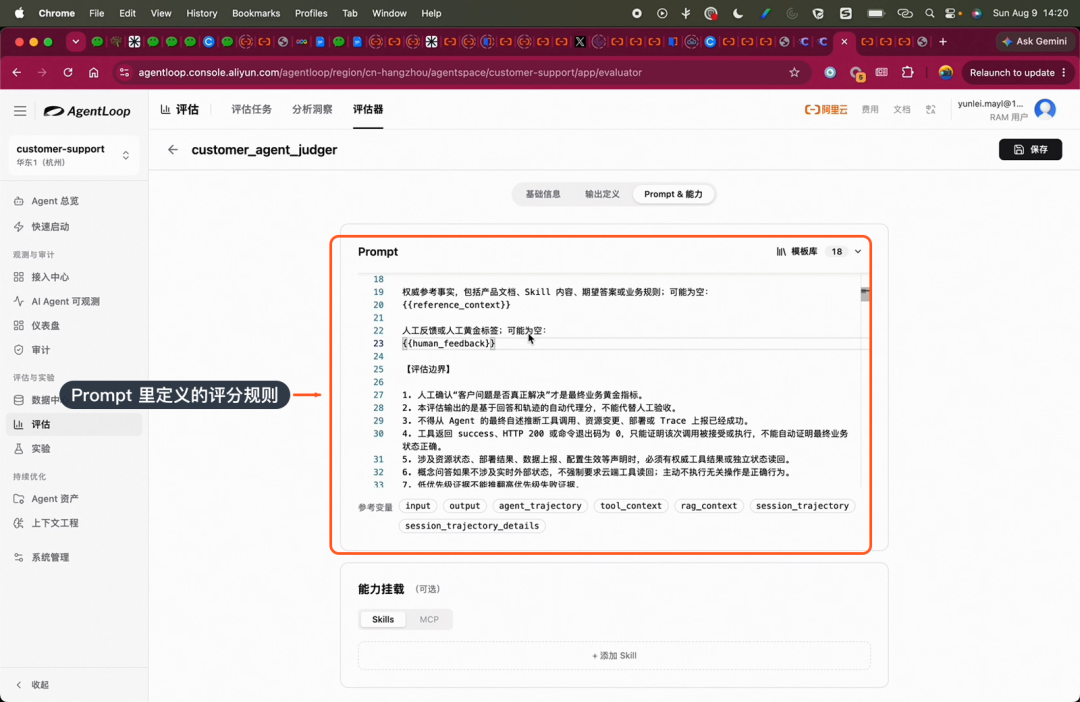Click + 添加 Skill

point(614,656)
